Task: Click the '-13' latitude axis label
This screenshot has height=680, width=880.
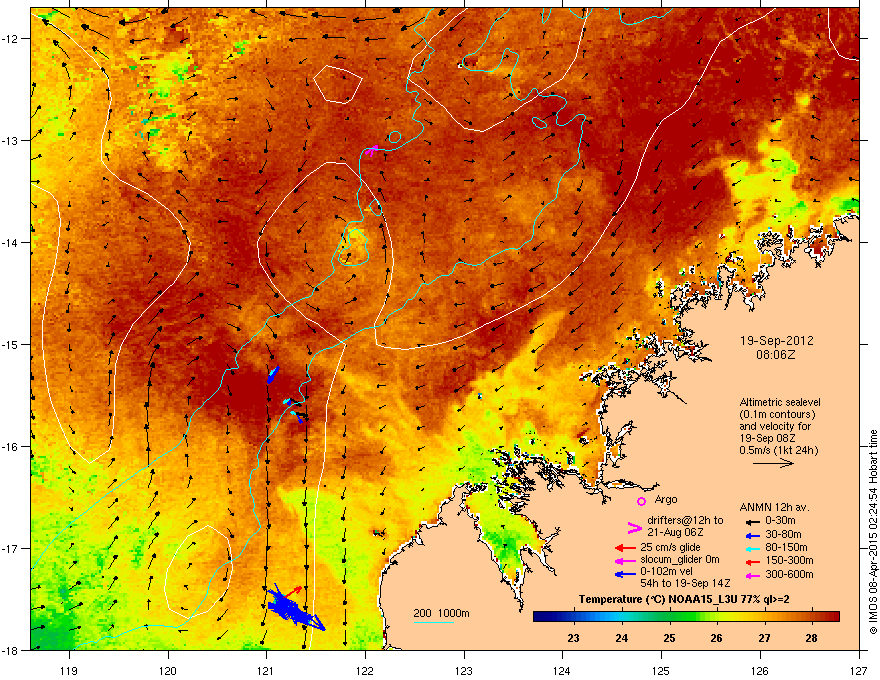Action: point(11,140)
